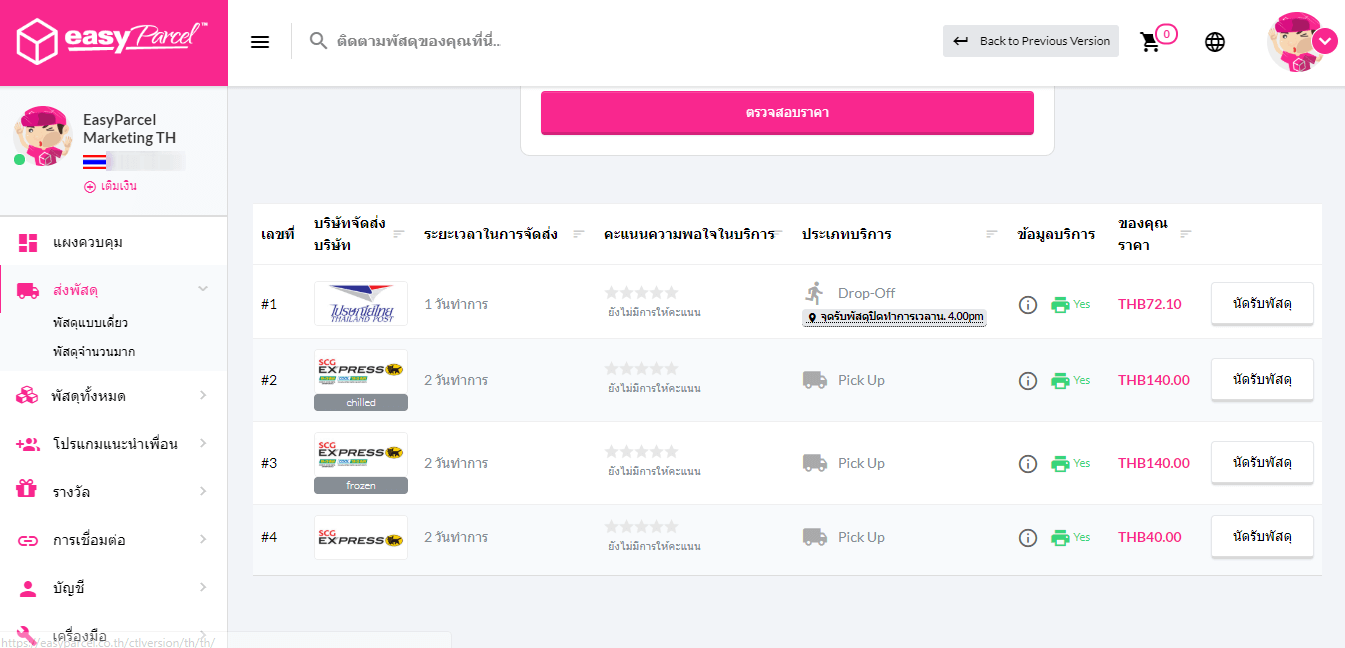Screen dimensions: 1345x648
Task: Click the ตรวจสอบราคา button
Action: [787, 112]
